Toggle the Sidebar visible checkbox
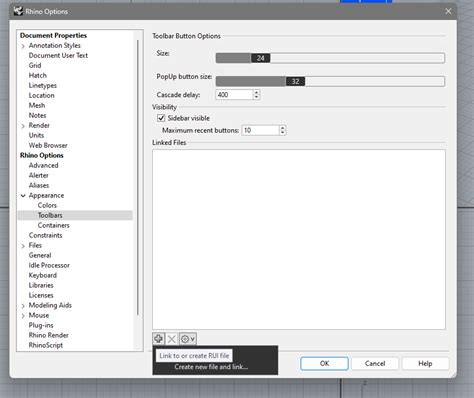 [x=161, y=118]
